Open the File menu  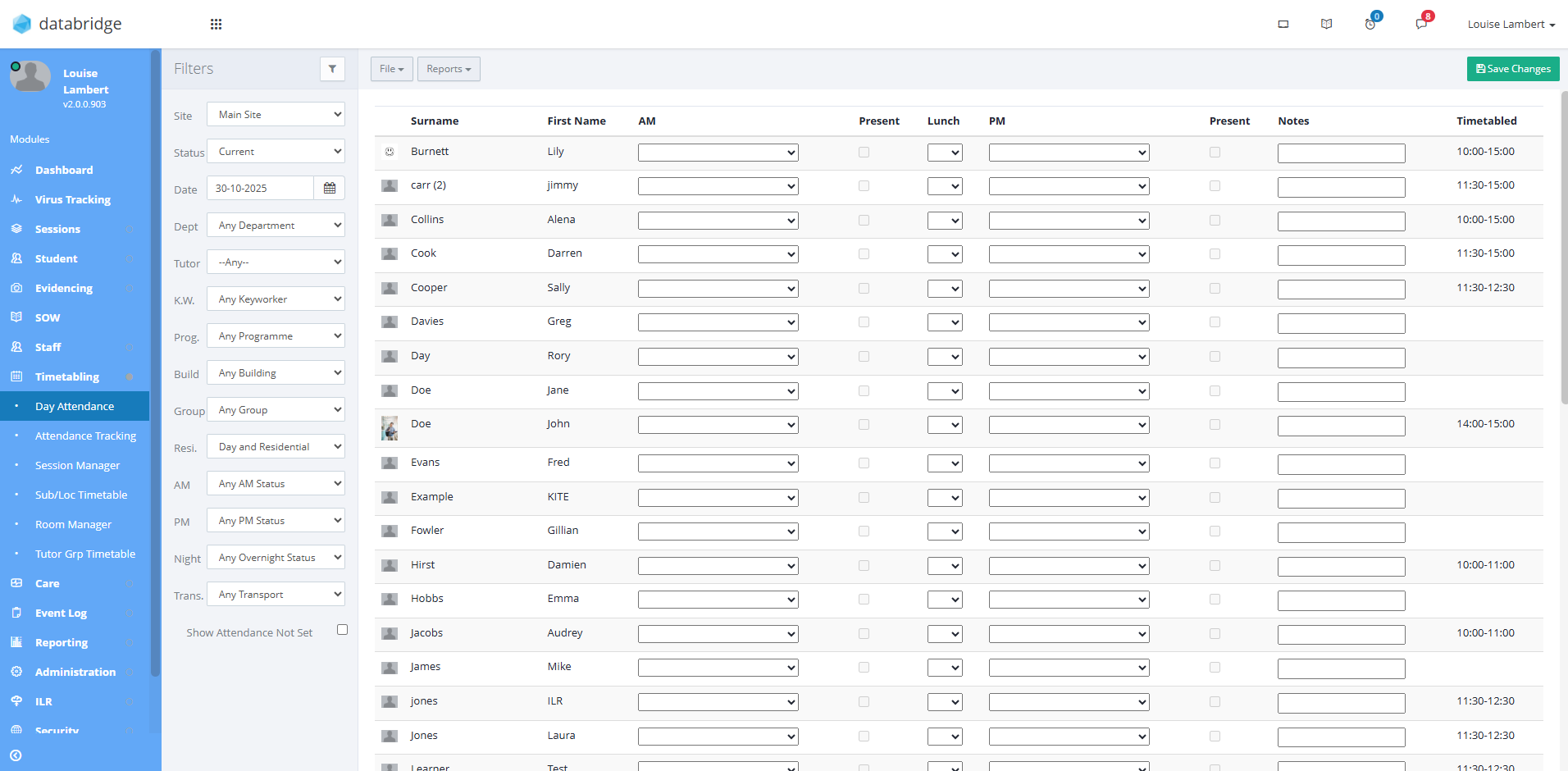click(x=391, y=69)
